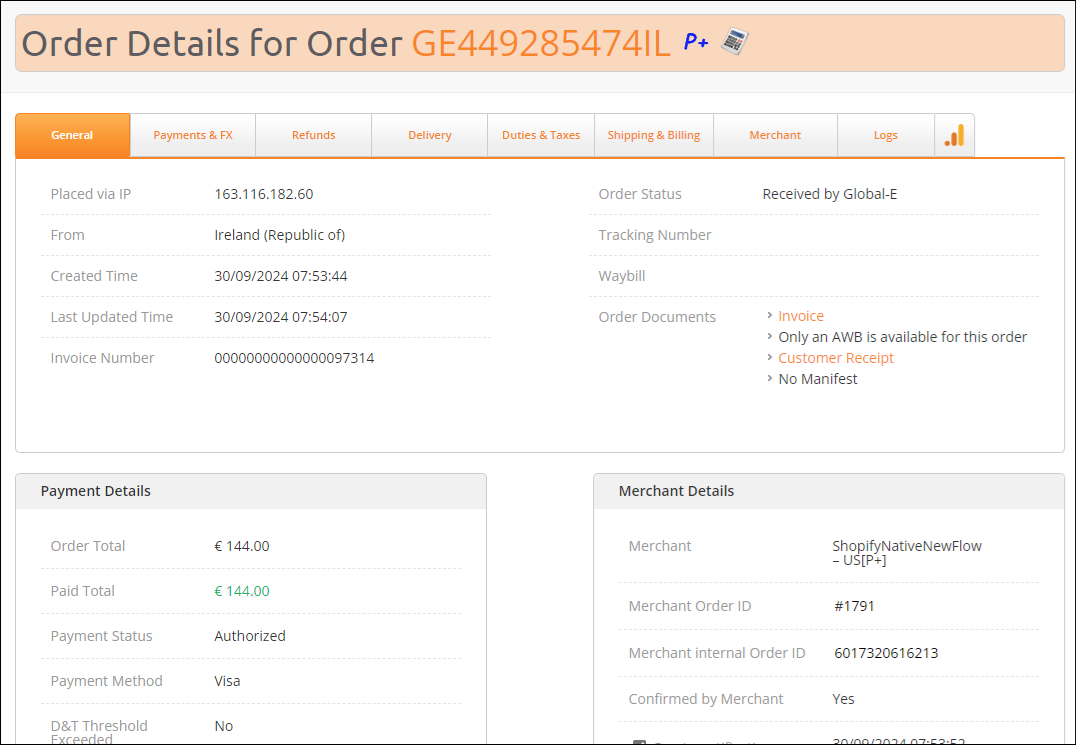Click the arrow bullet beside AWB notice

click(x=770, y=336)
